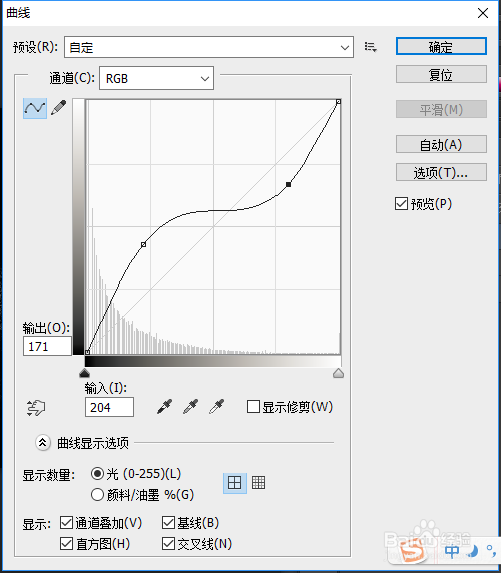Click the 输入(I) input value field
The height and width of the screenshot is (573, 501).
(x=109, y=407)
